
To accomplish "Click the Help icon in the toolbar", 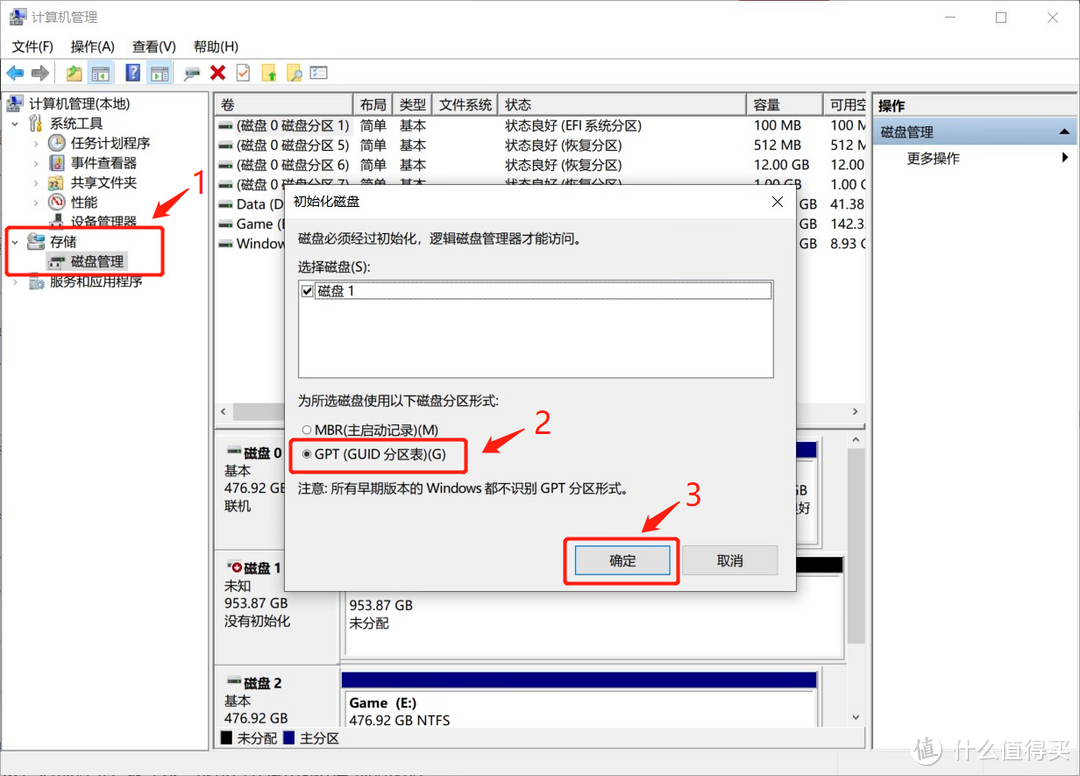I will click(x=132, y=72).
